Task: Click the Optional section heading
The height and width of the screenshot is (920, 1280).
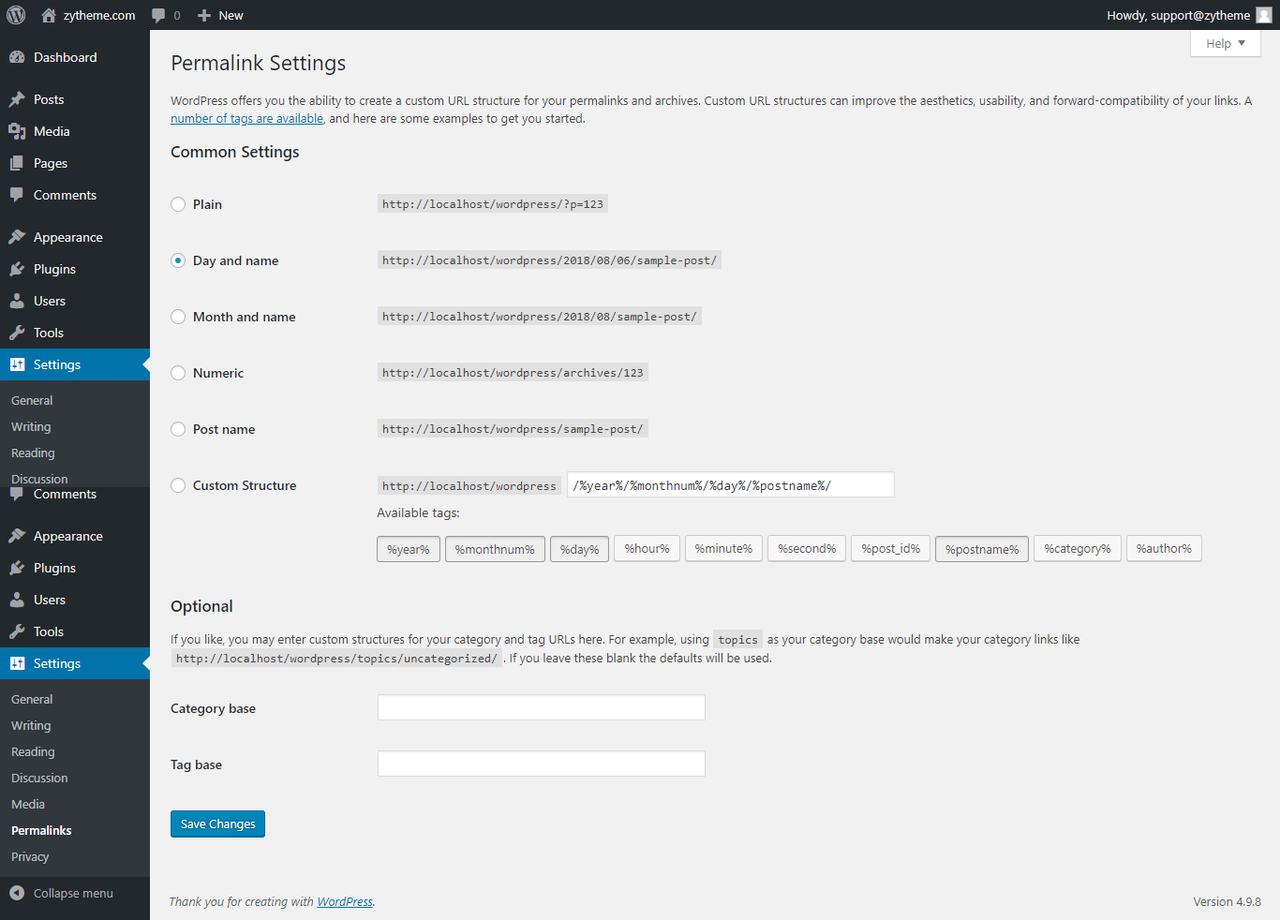Action: tap(202, 606)
